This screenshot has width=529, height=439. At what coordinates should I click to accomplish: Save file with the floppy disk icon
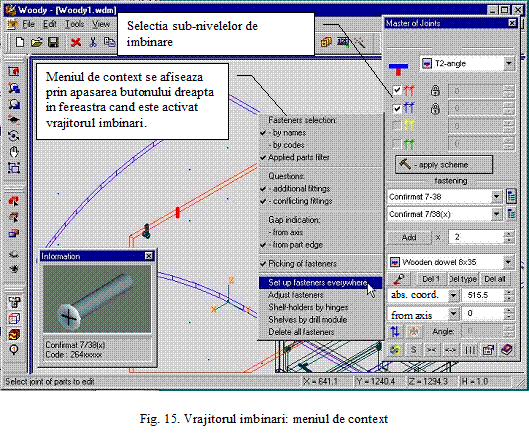point(53,43)
